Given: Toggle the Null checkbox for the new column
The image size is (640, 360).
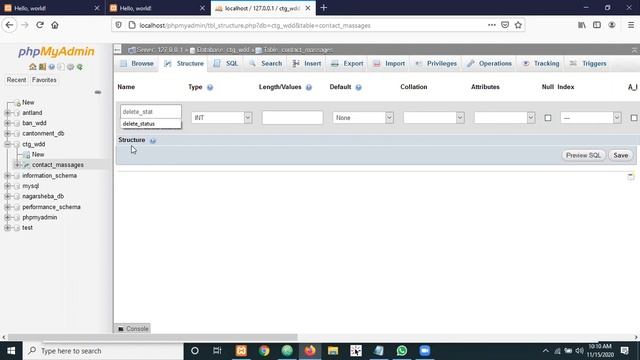Looking at the screenshot, I should (548, 118).
